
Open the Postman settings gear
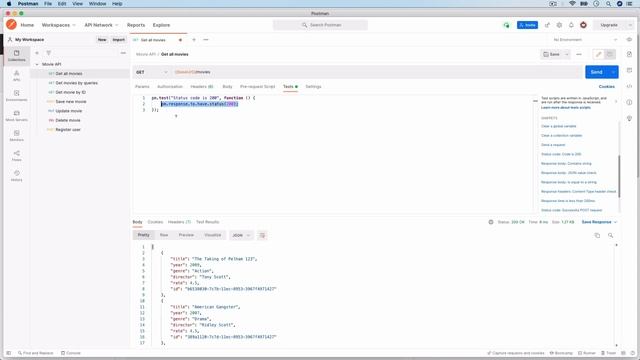[x=559, y=25]
